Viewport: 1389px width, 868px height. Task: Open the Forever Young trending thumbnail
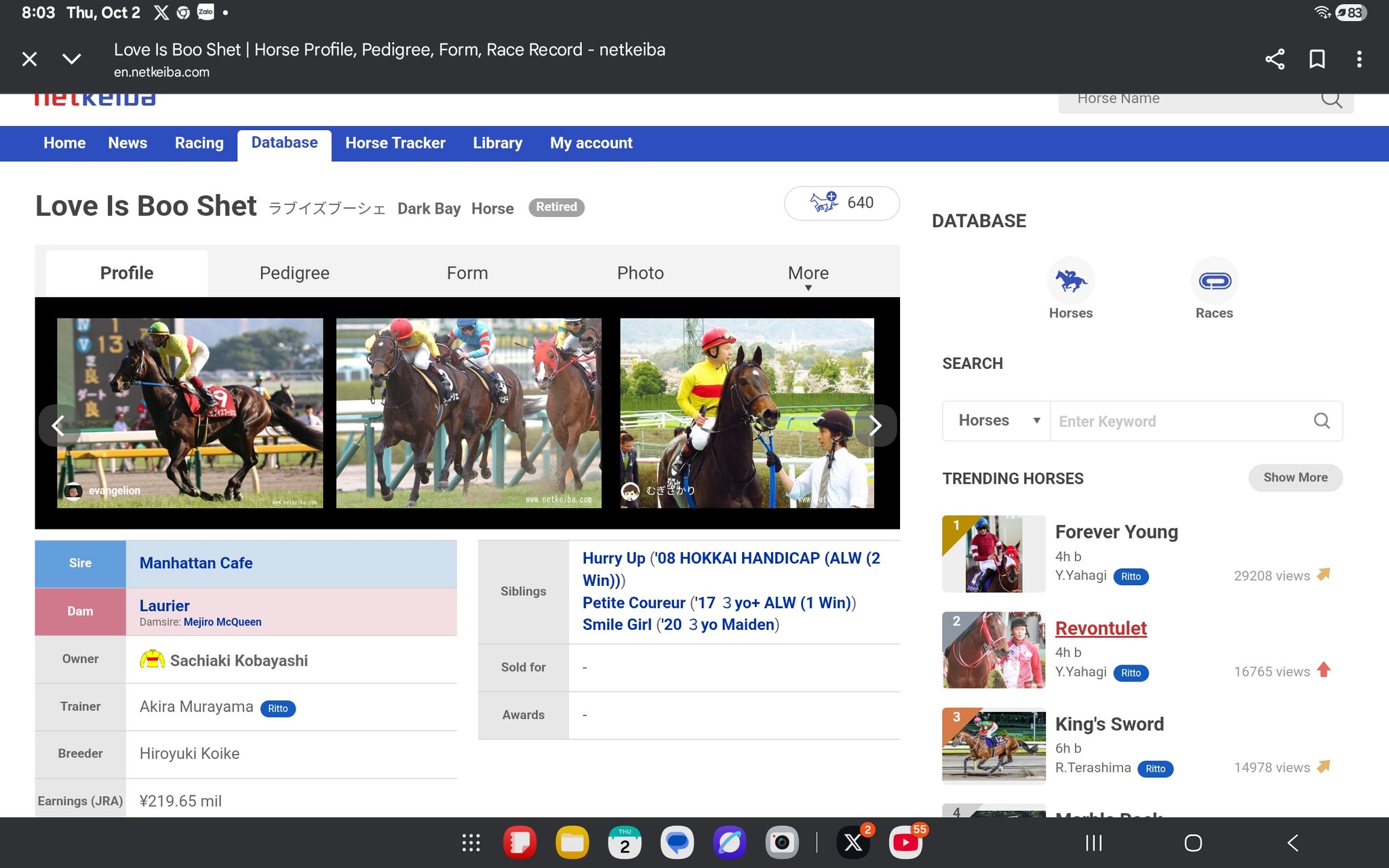[993, 554]
